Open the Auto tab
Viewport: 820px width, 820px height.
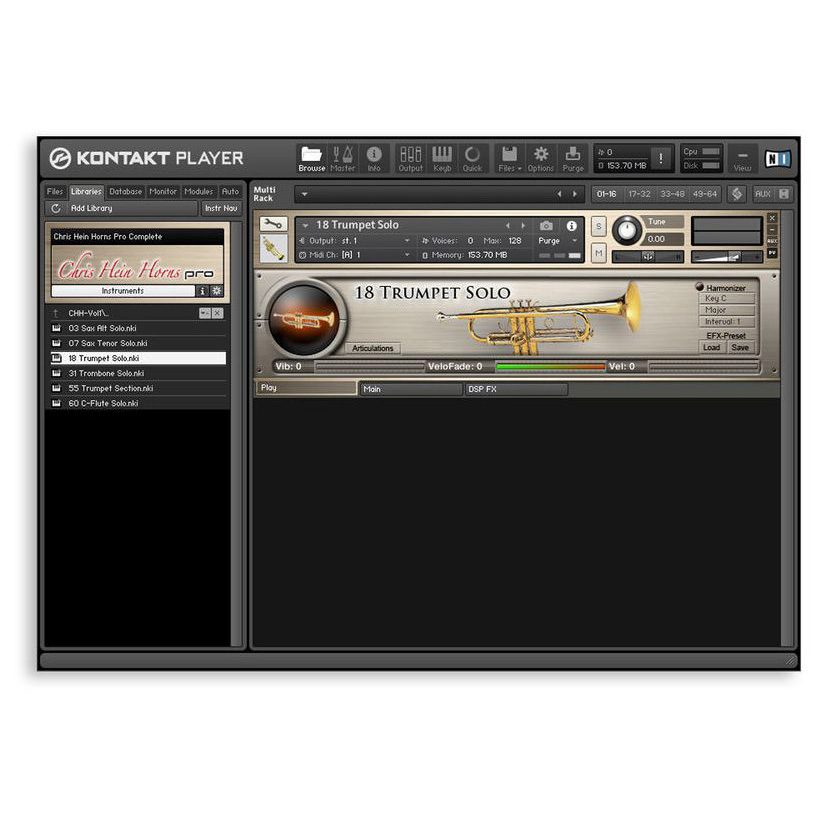point(230,191)
